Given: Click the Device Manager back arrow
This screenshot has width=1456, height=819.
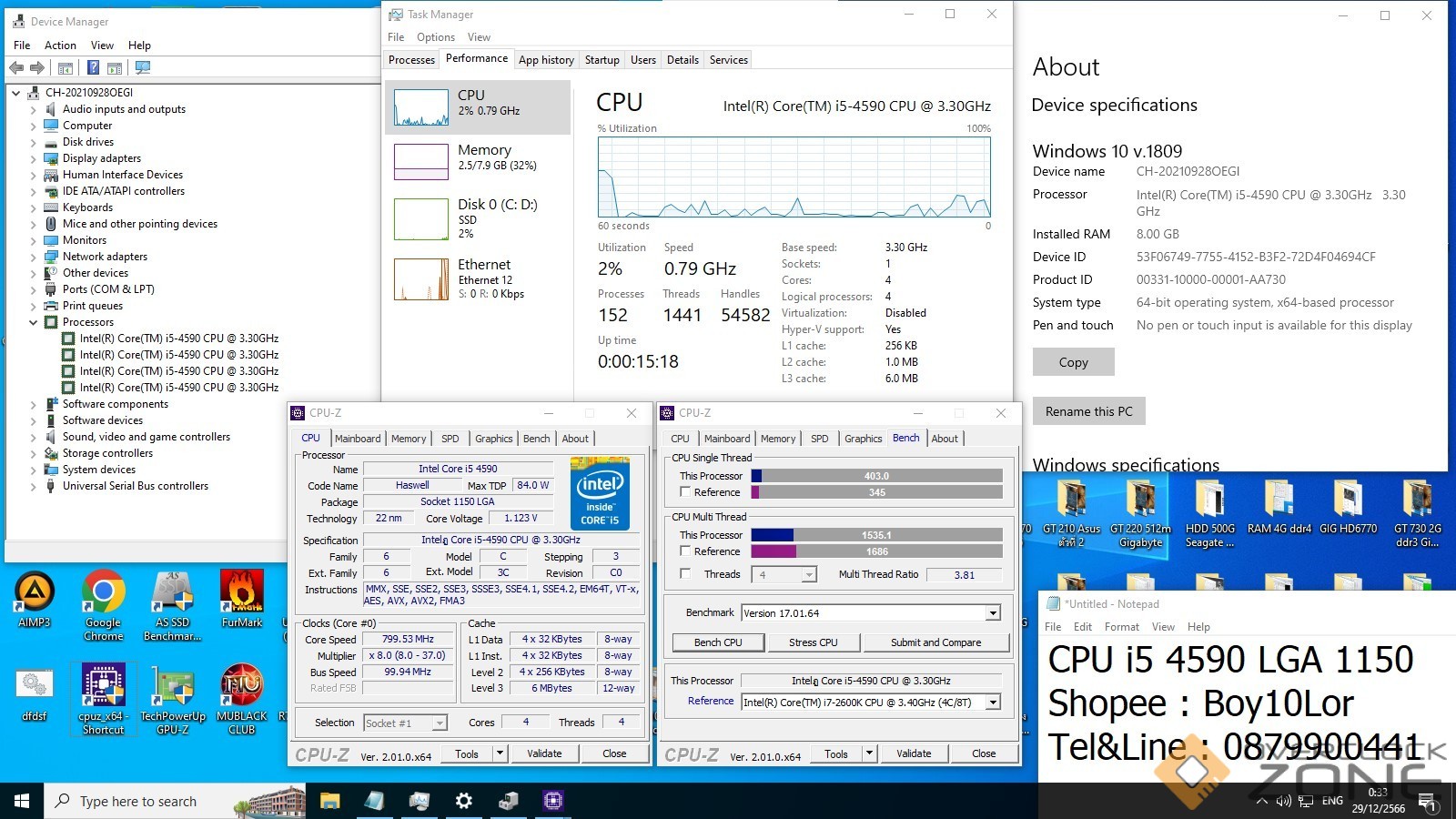Looking at the screenshot, I should point(16,68).
